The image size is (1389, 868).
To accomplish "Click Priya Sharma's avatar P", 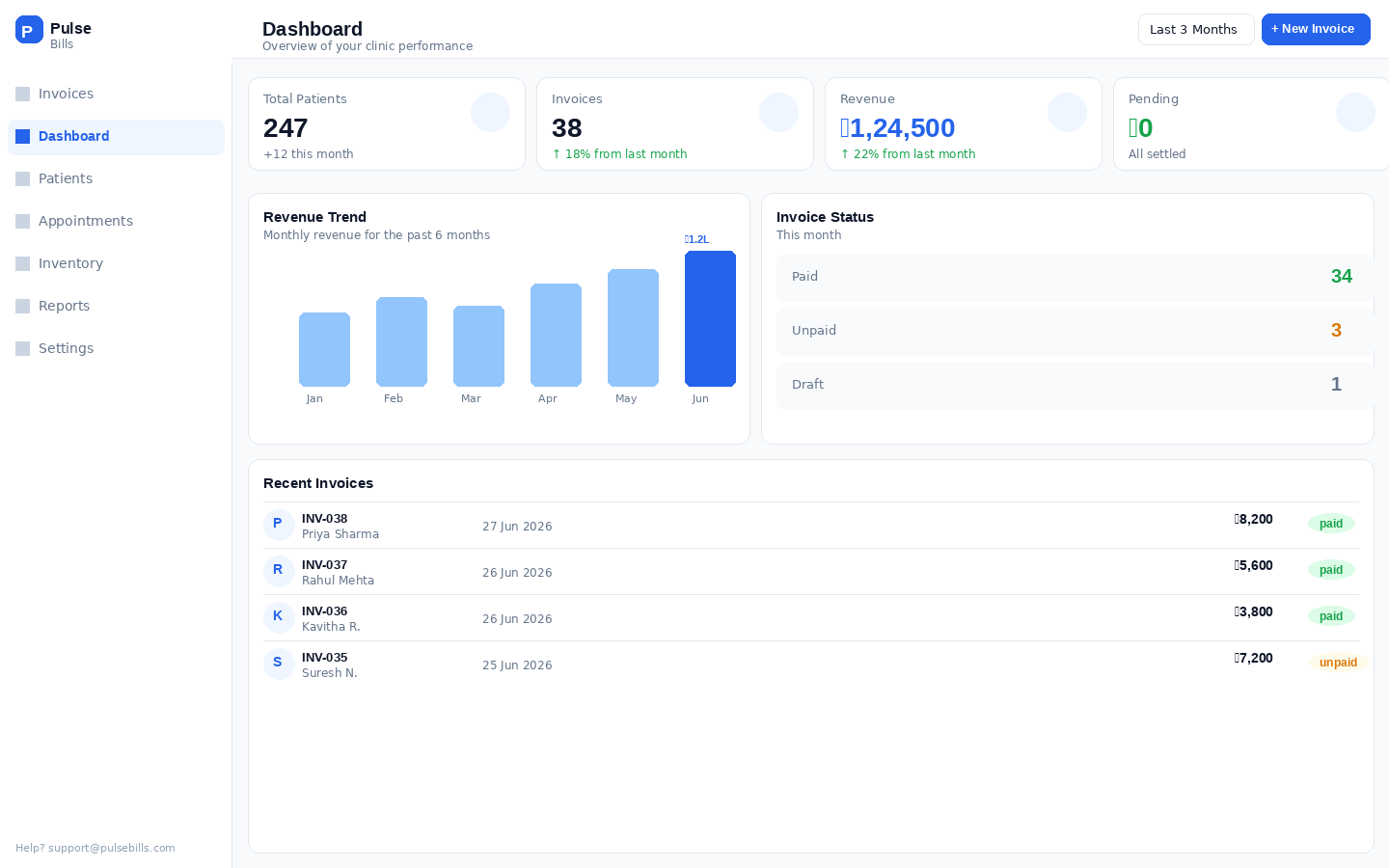I will click(279, 526).
